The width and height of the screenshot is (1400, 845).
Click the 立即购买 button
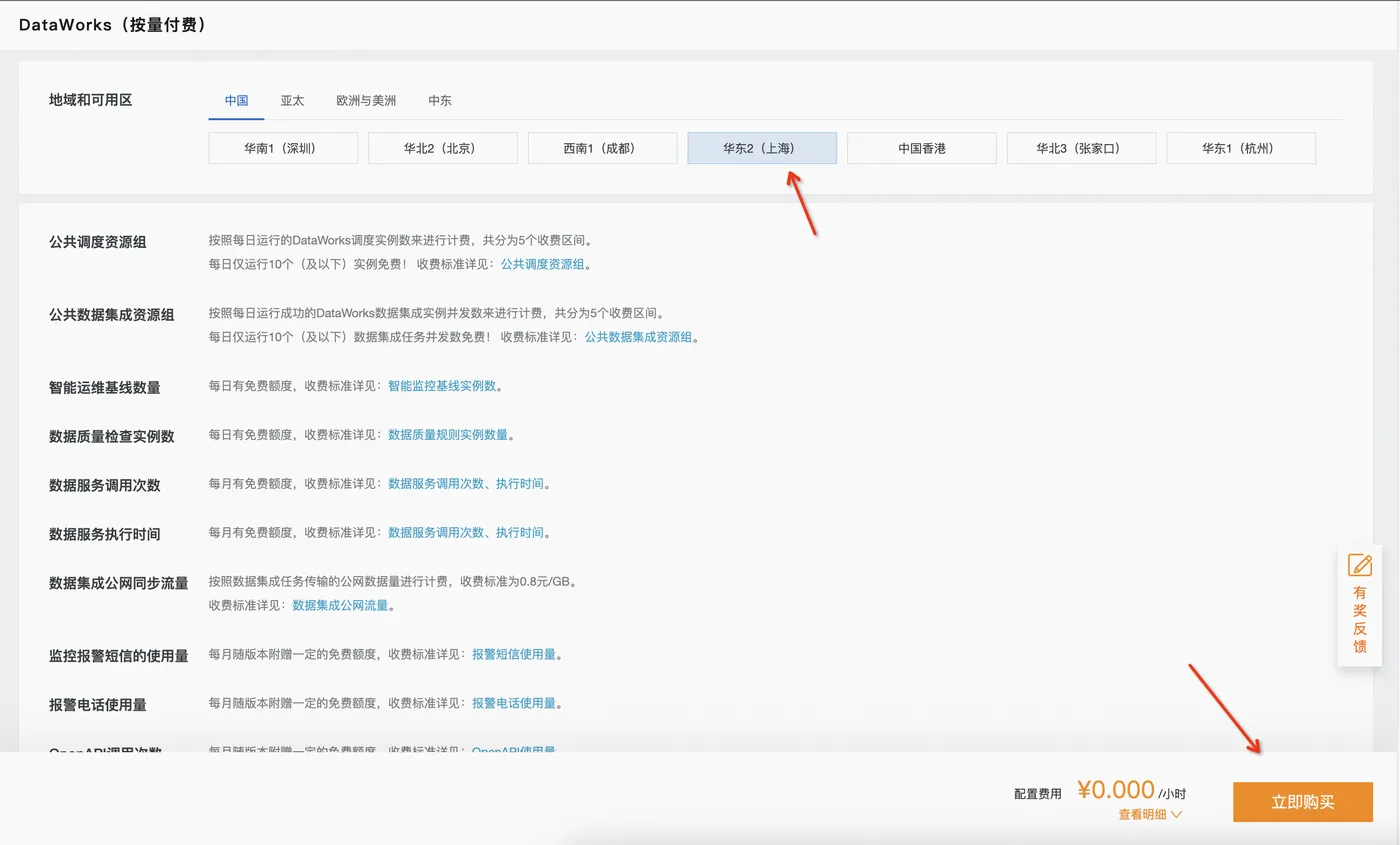tap(1303, 802)
